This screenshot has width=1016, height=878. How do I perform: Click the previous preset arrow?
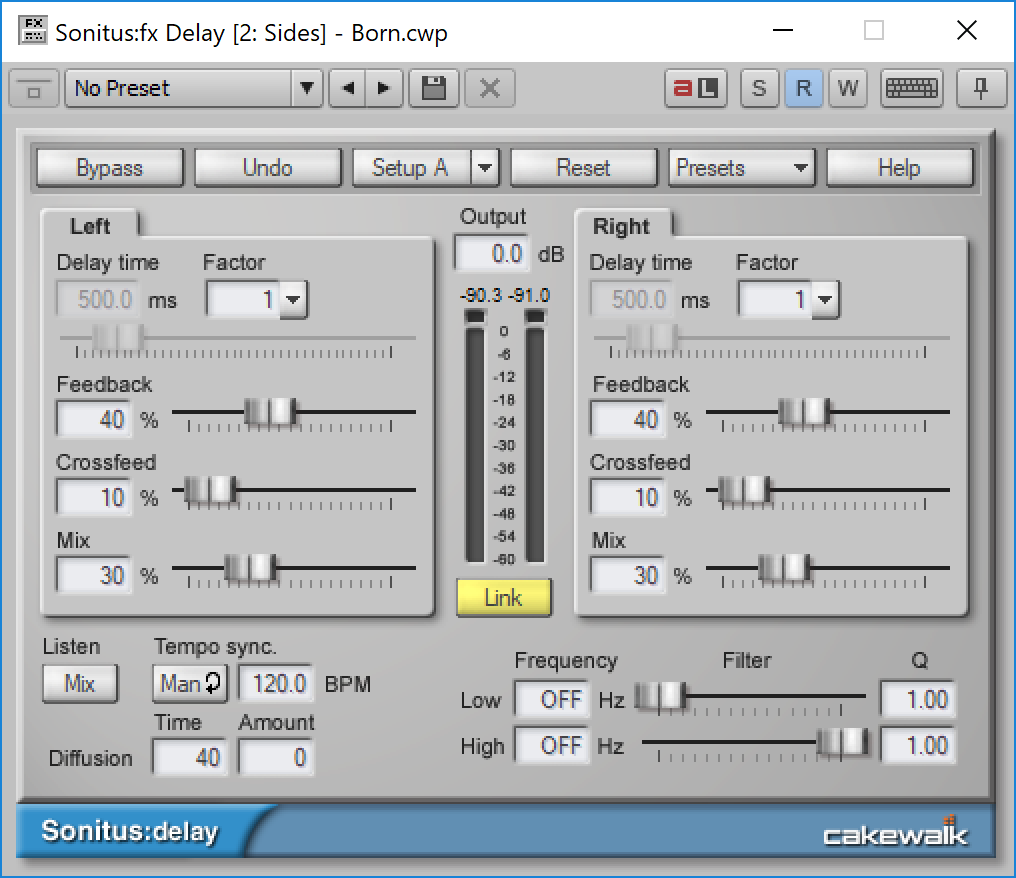pyautogui.click(x=347, y=88)
